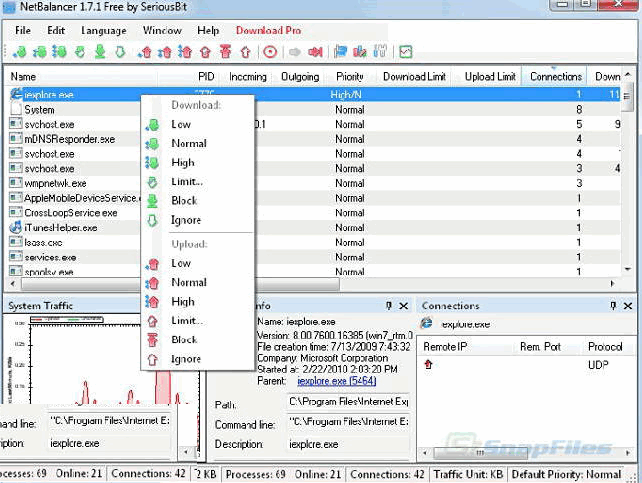Viewport: 642px width, 483px height.
Task: Sort by the Priority column header
Action: (x=350, y=77)
